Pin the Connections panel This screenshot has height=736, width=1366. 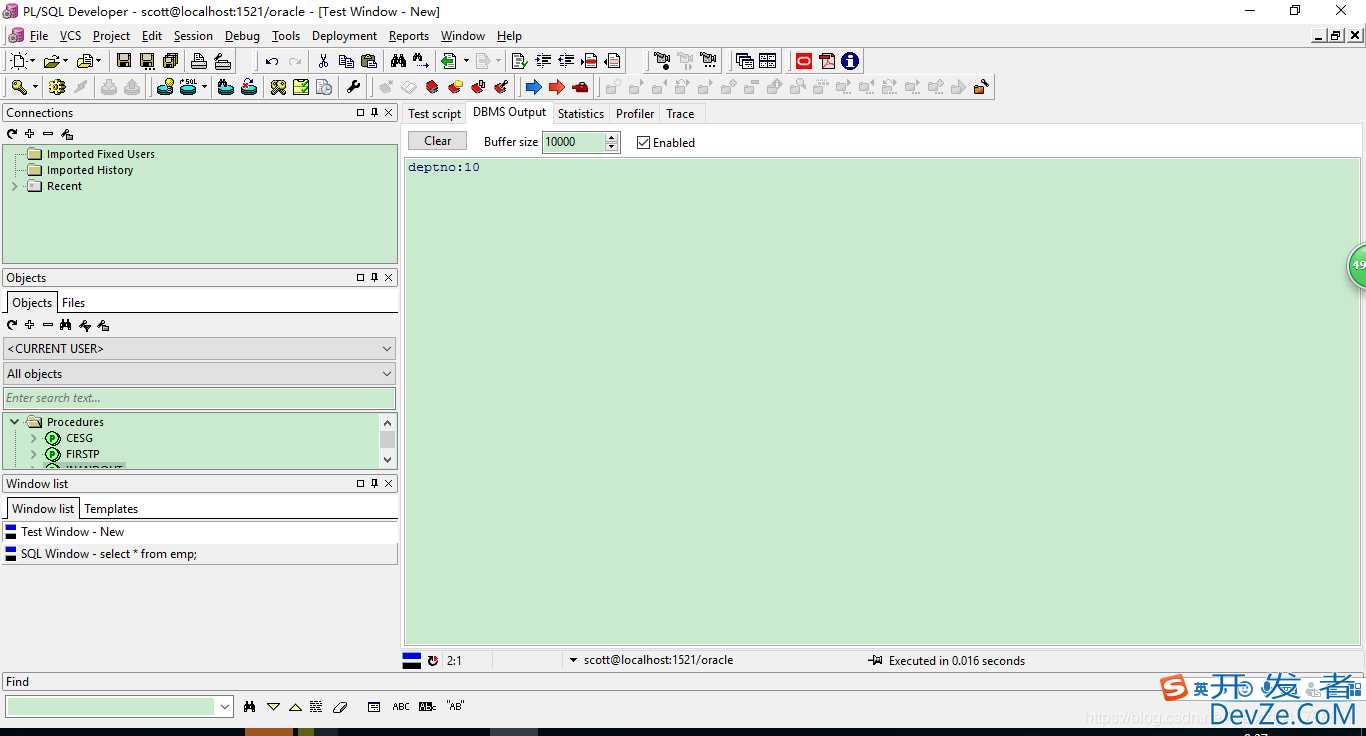pyautogui.click(x=374, y=113)
